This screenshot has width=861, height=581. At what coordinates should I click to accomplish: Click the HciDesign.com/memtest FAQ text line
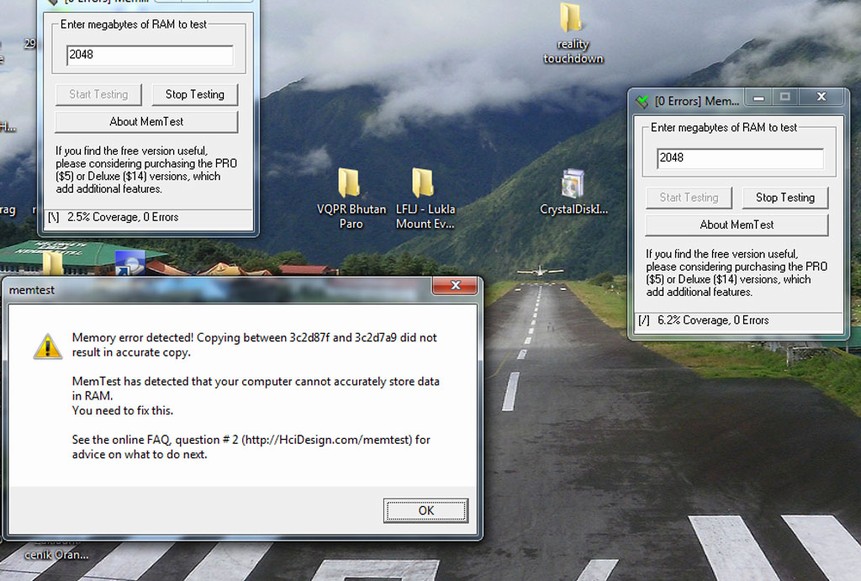[251, 447]
